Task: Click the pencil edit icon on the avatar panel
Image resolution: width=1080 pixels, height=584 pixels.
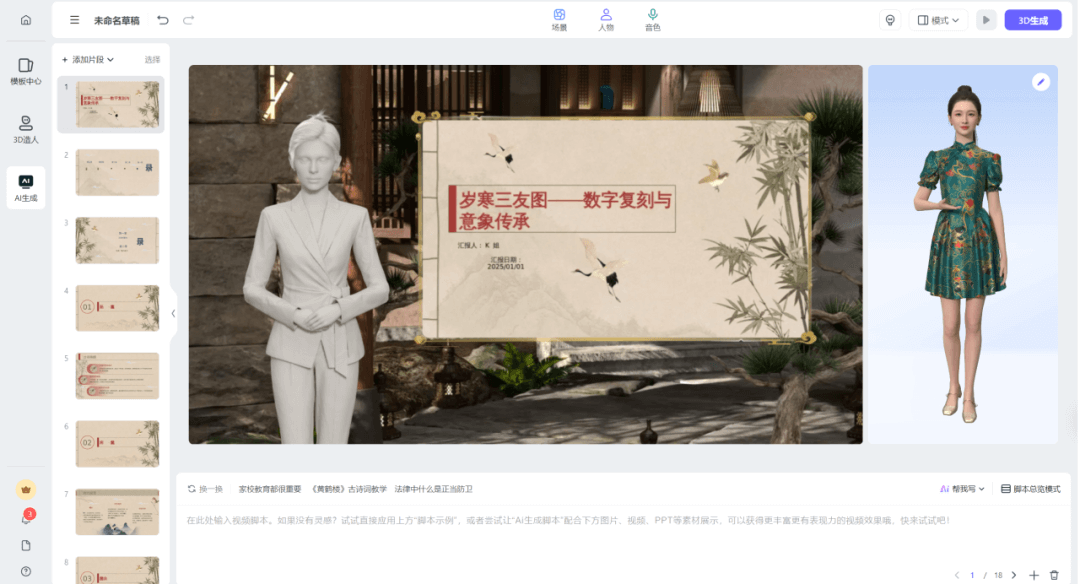Action: coord(1041,82)
